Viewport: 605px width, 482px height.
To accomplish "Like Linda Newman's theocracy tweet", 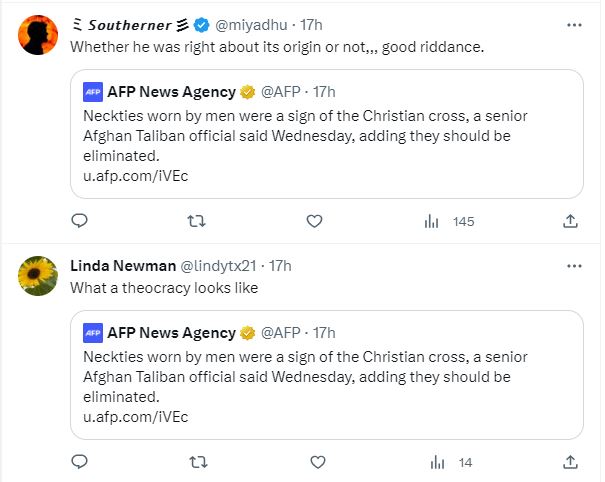I will [x=315, y=462].
